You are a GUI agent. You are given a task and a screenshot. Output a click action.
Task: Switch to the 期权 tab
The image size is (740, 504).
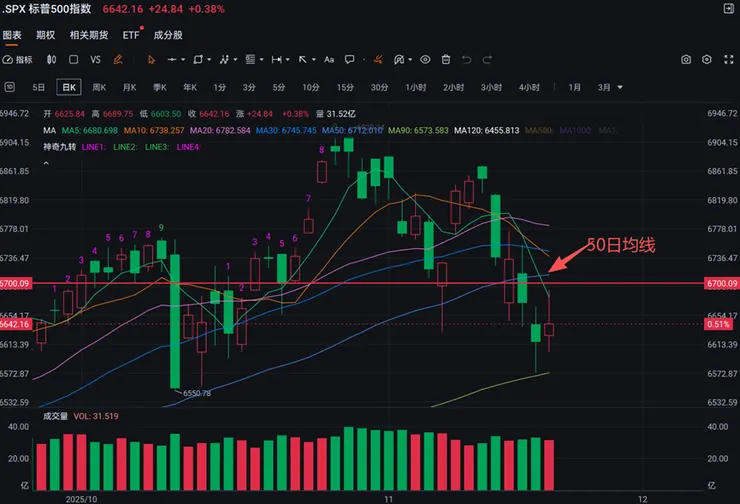45,34
